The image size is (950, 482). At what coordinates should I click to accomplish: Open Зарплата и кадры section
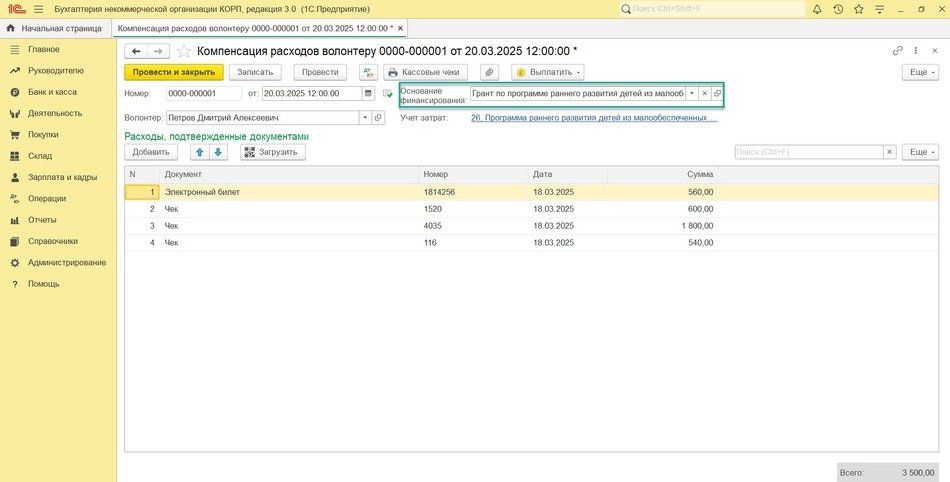(x=62, y=177)
